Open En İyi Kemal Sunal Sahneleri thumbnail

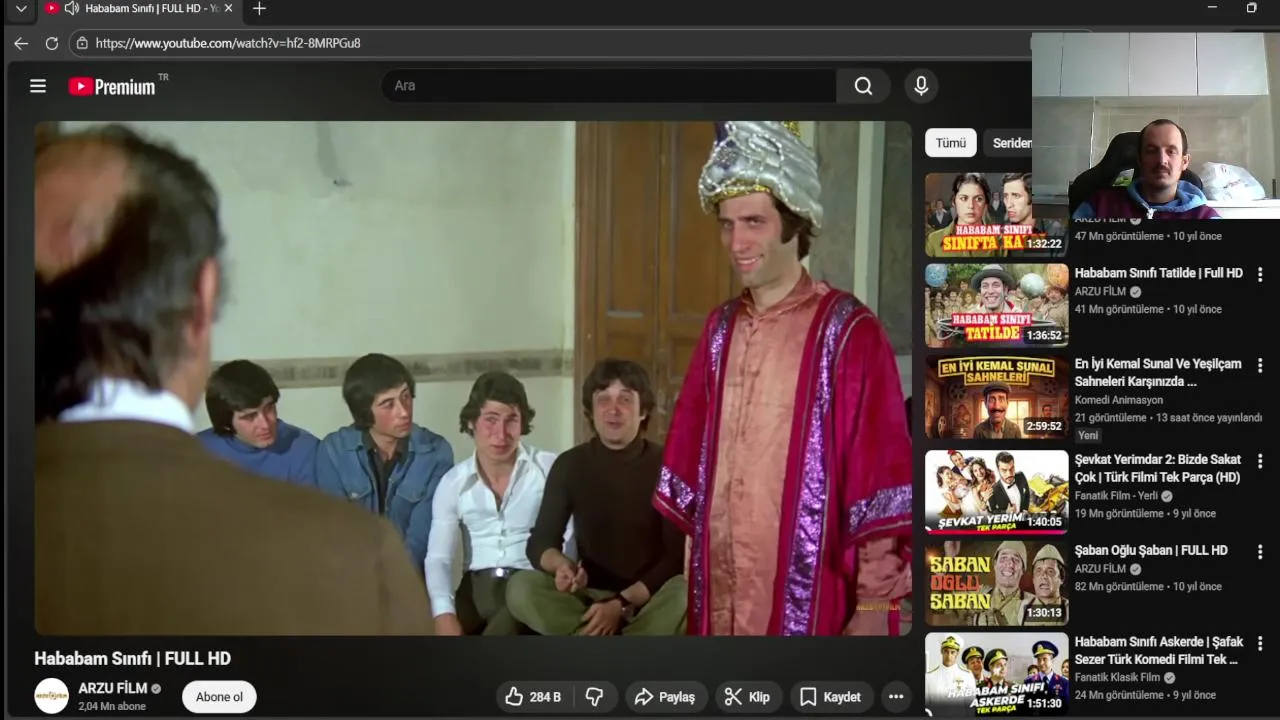tap(996, 397)
